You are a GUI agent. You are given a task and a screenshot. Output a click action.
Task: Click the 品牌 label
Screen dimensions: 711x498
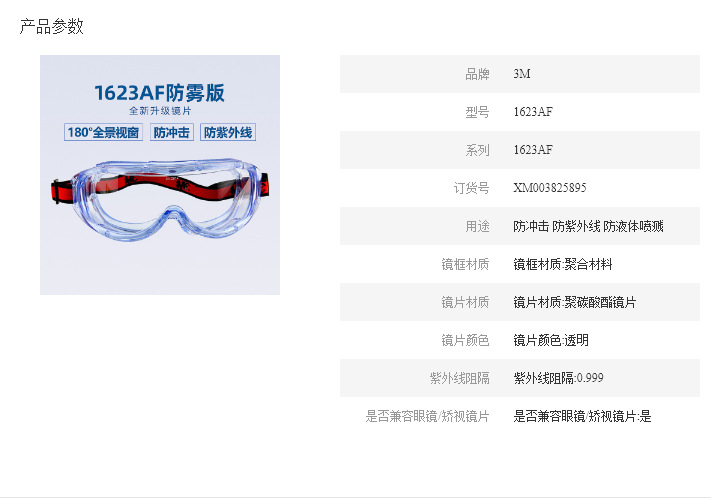click(x=477, y=74)
